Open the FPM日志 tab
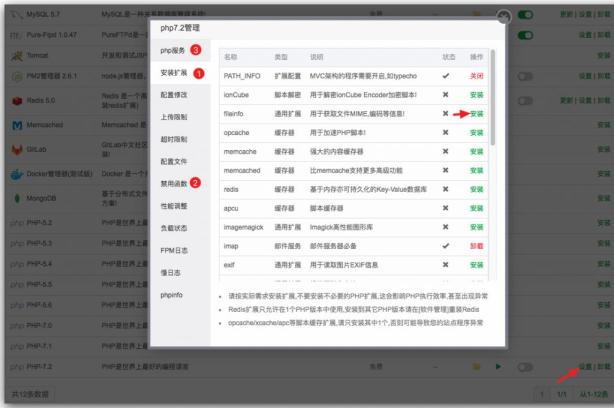This screenshot has width=614, height=408. [x=174, y=251]
